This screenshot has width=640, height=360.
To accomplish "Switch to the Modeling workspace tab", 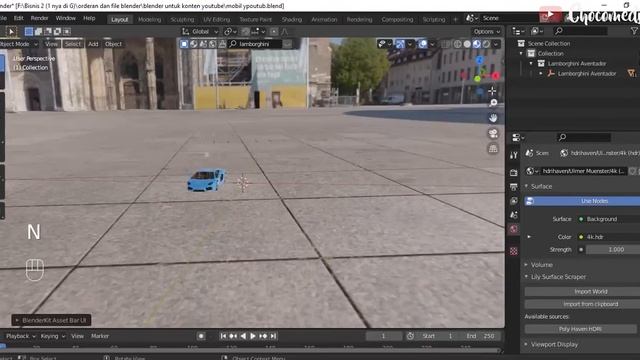I will pyautogui.click(x=149, y=20).
